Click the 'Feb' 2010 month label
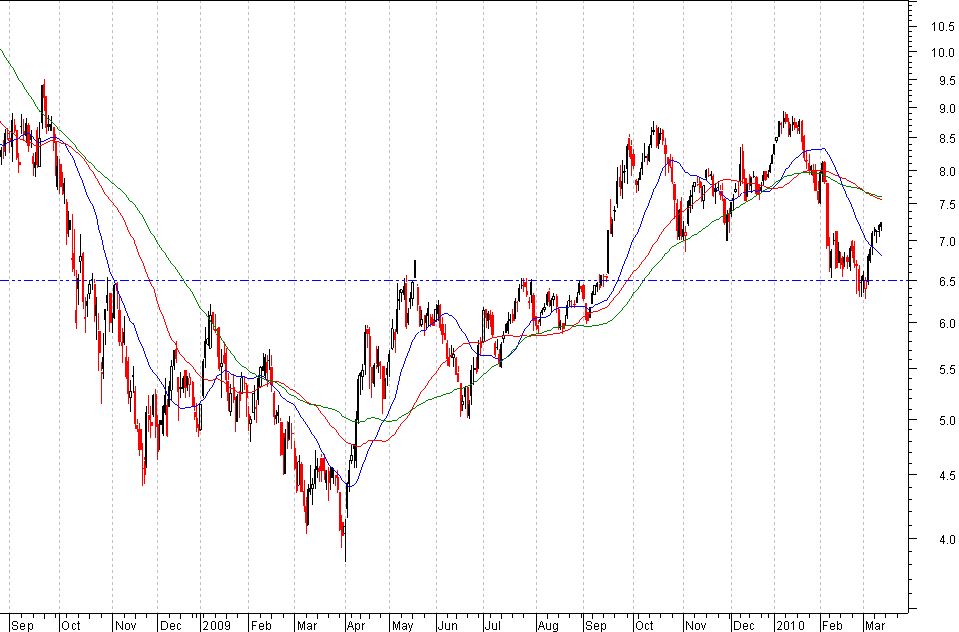The height and width of the screenshot is (632, 959). [x=832, y=625]
